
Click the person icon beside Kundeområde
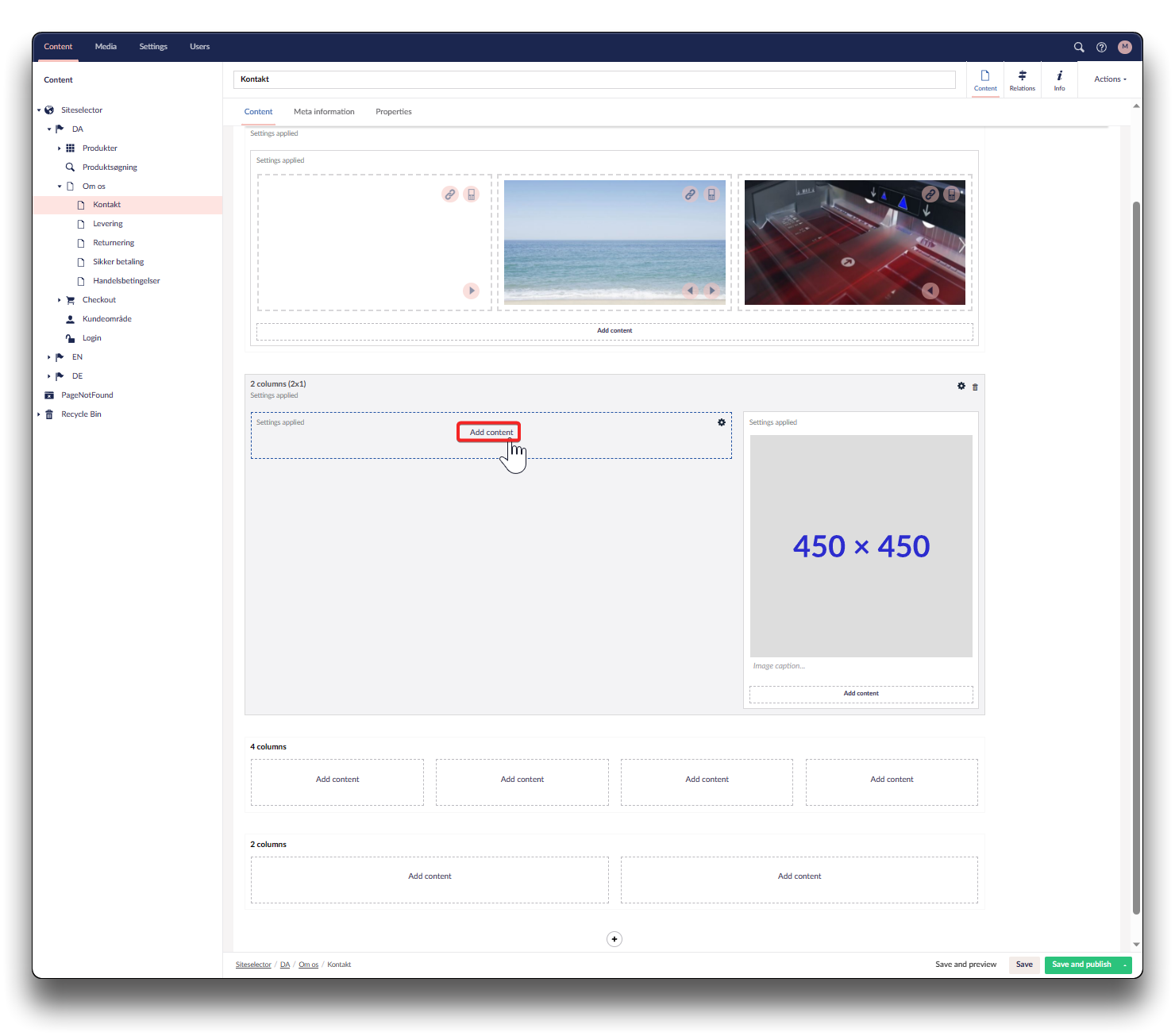(70, 319)
